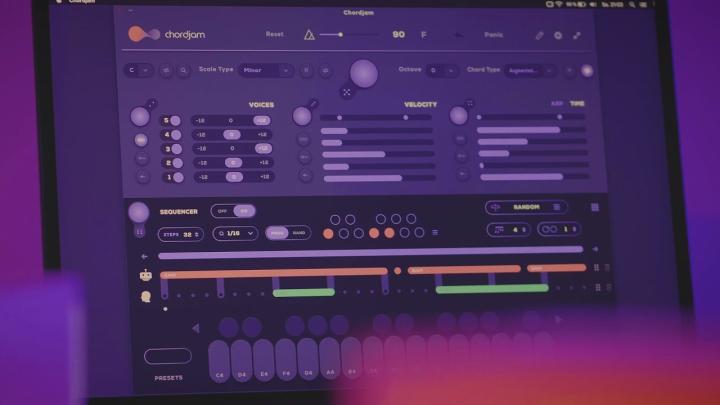Adjust the loop count stepper showing 1
This screenshot has width=720, height=405.
click(x=558, y=229)
